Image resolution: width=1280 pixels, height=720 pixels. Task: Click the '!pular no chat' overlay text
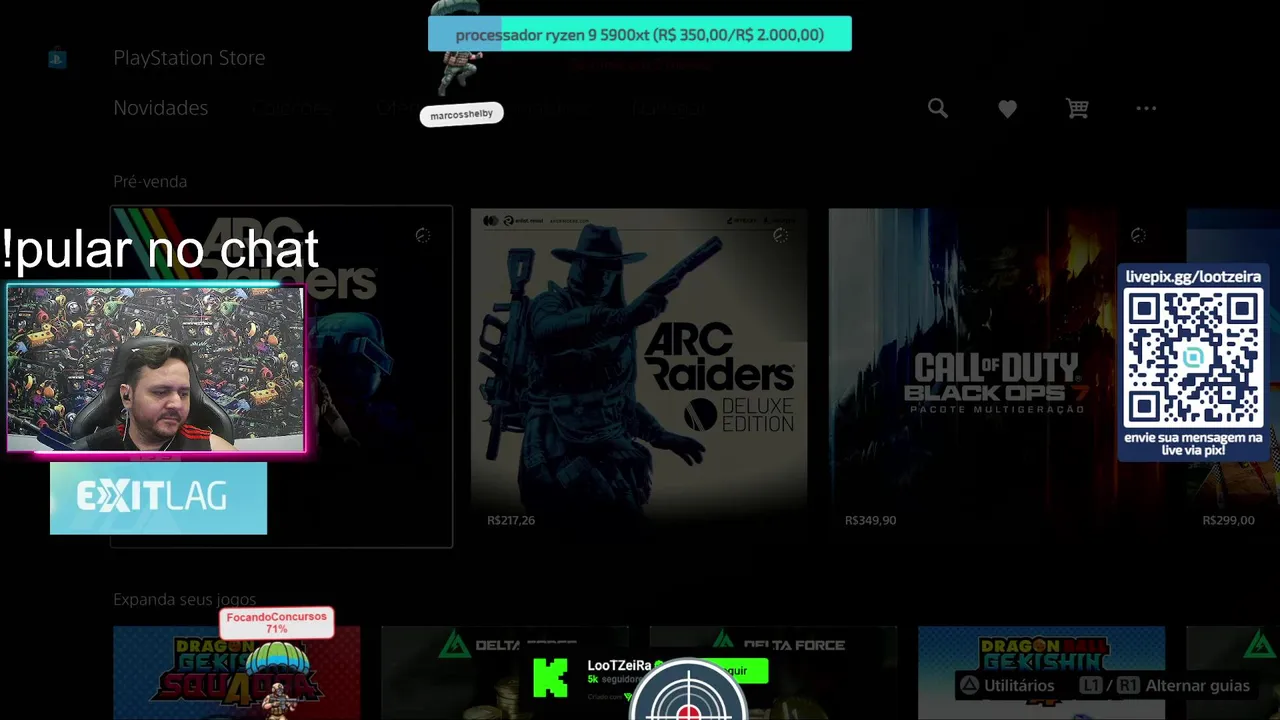click(160, 249)
